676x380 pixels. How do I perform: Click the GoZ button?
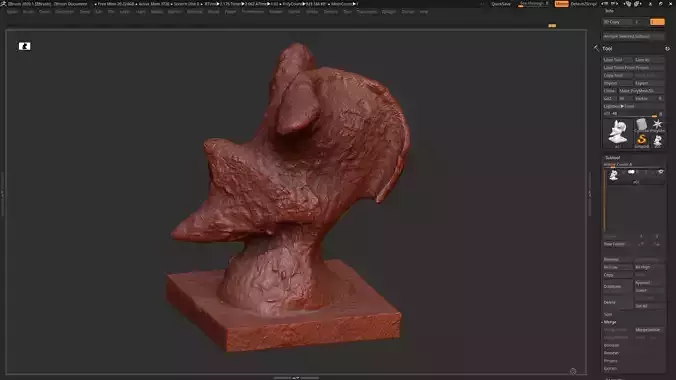(x=609, y=99)
